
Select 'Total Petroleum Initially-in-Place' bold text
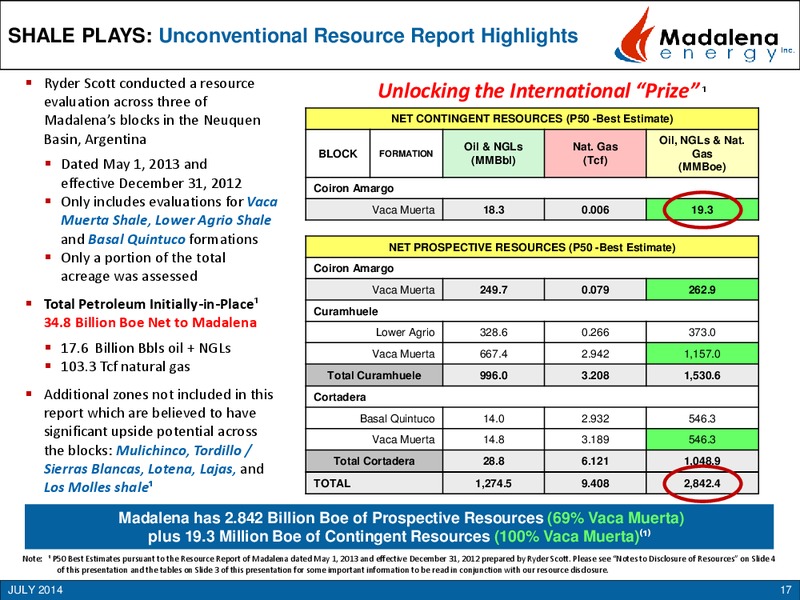(149, 304)
